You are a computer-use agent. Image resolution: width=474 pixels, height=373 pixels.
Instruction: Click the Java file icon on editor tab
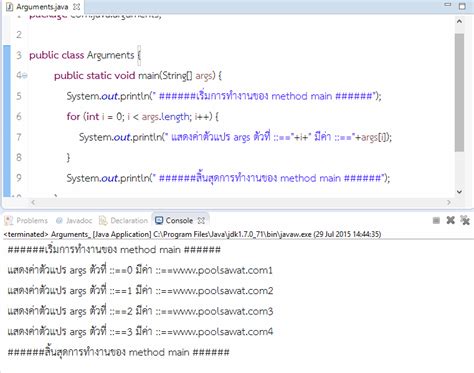[9, 7]
